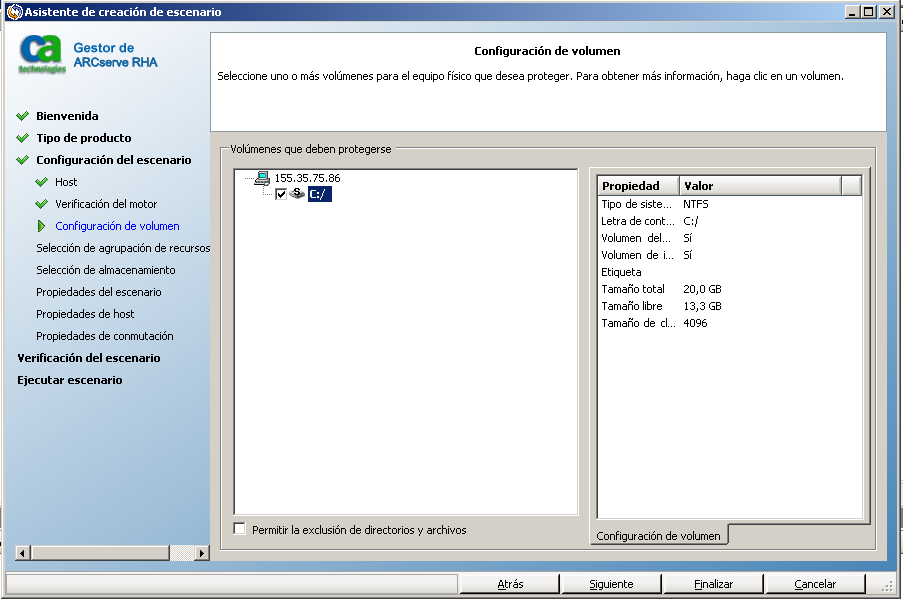The height and width of the screenshot is (599, 903).
Task: Select the C:/ volume in the tree
Action: click(x=318, y=195)
